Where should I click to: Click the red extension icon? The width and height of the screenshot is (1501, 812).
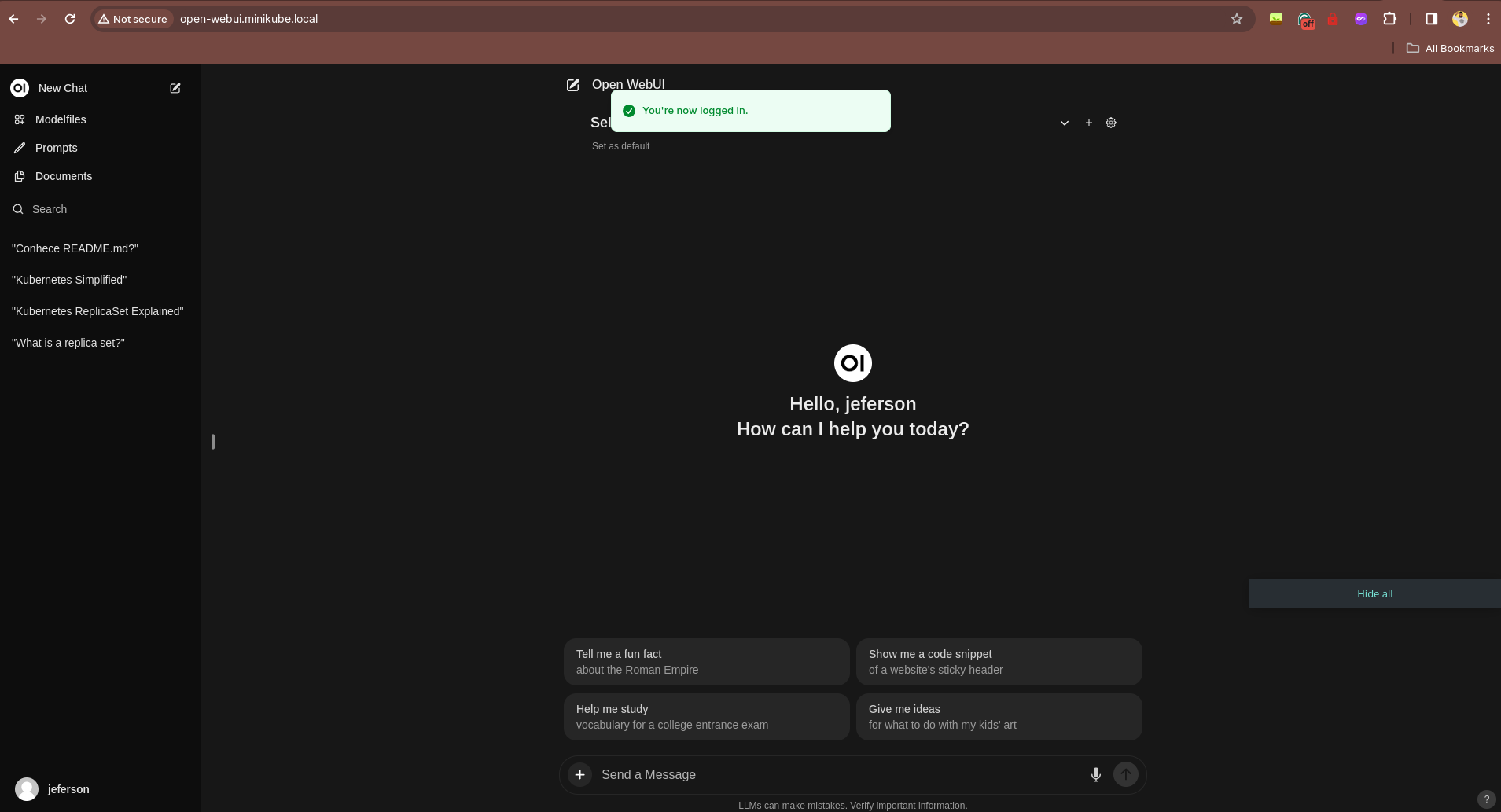(1333, 19)
